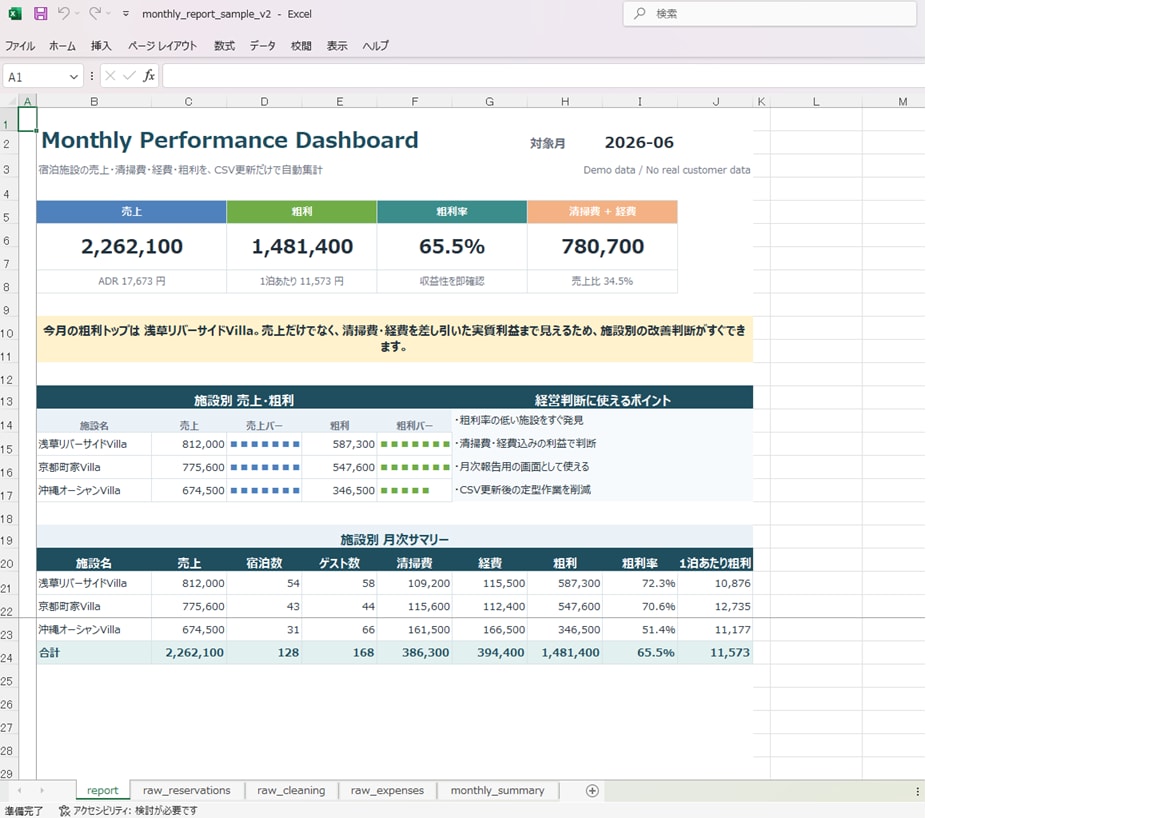Click the ADR 17,673 円 cell
Image resolution: width=1152 pixels, height=818 pixels.
click(x=132, y=281)
